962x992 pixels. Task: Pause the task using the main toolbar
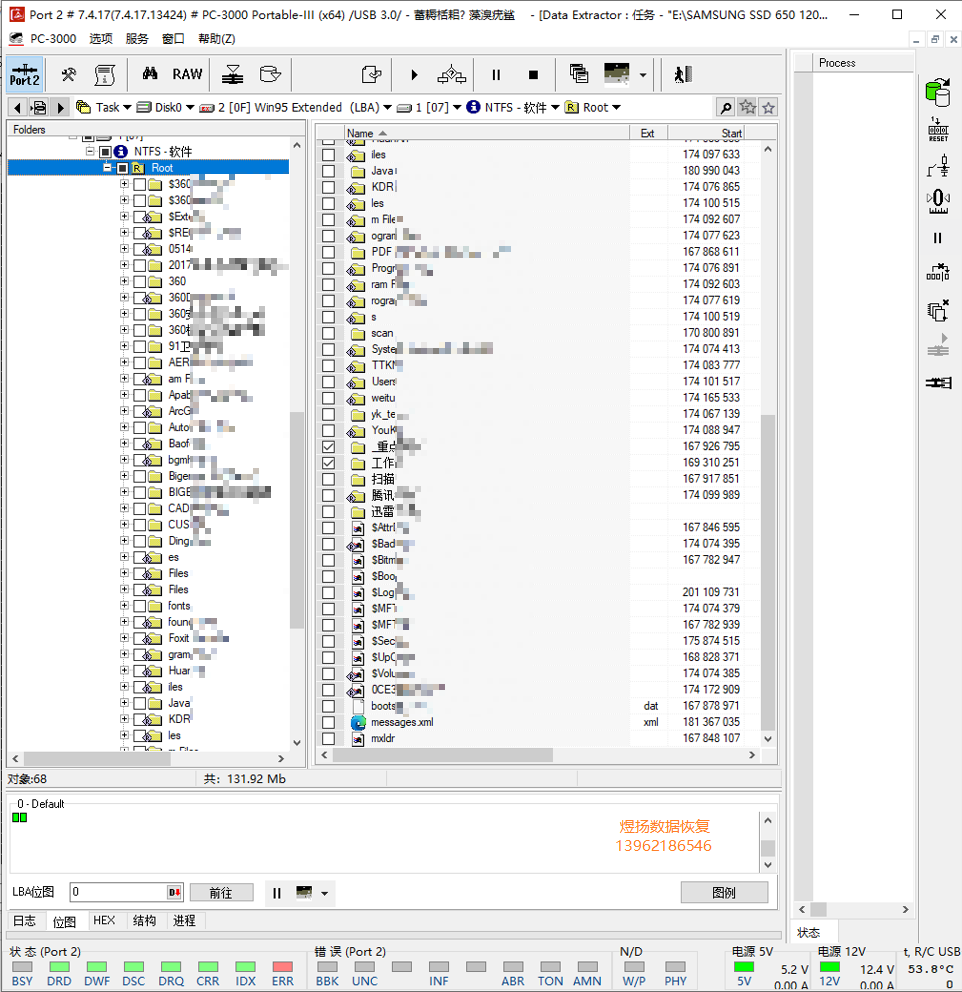pos(496,75)
